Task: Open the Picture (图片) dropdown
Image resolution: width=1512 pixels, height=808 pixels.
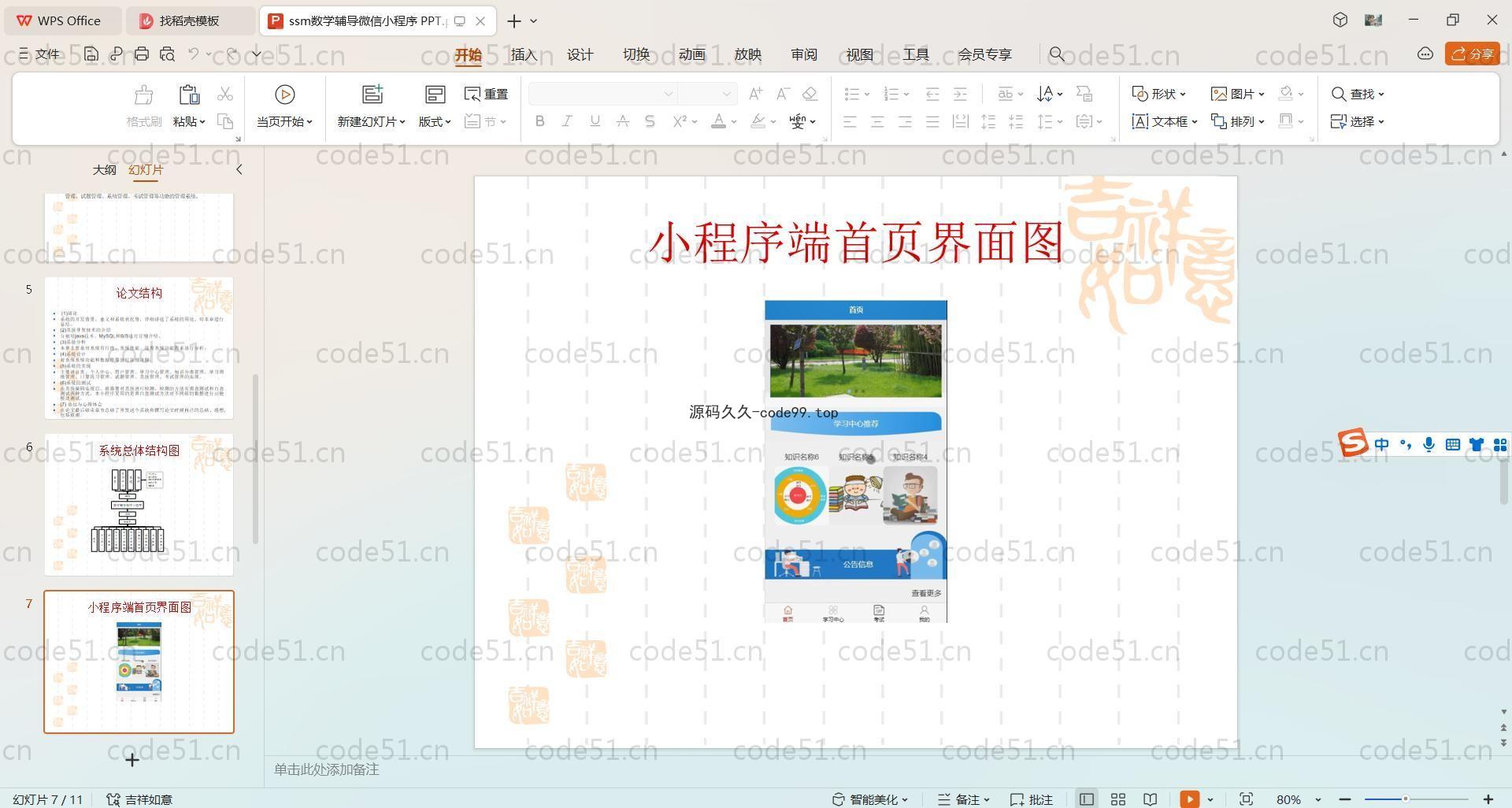Action: coord(1237,94)
